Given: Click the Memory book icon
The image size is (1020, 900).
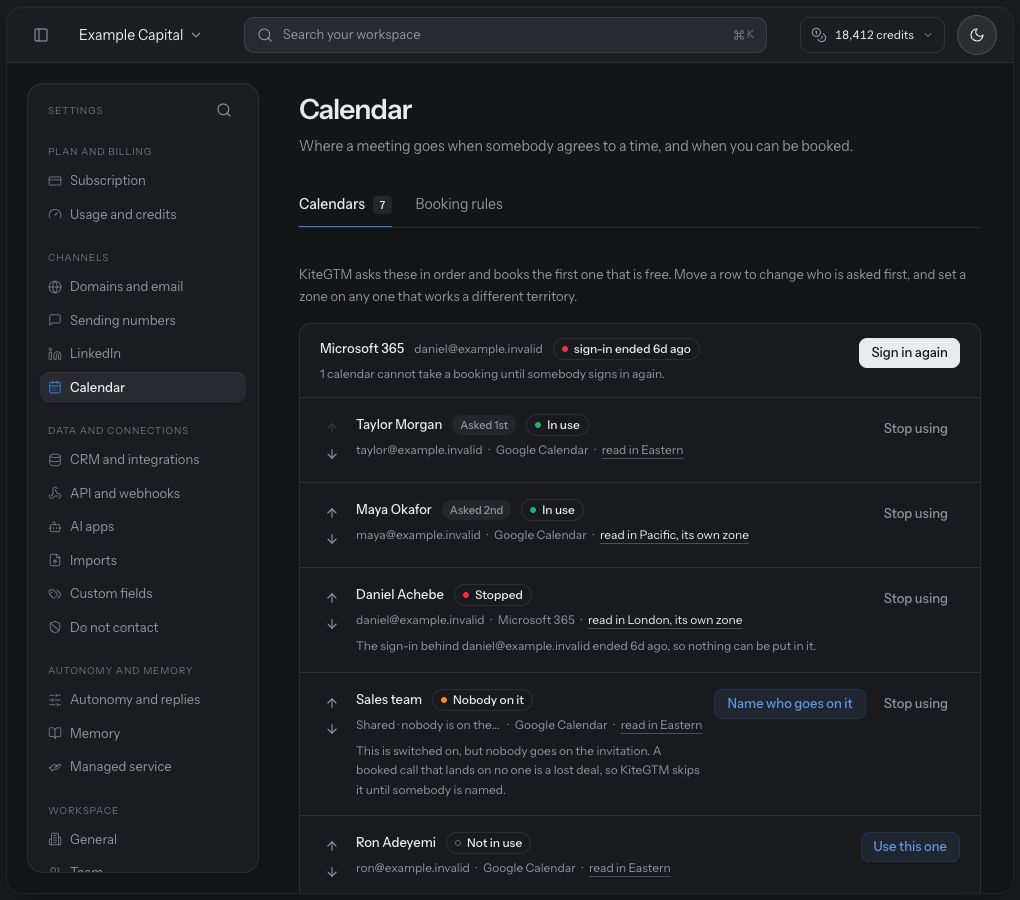Looking at the screenshot, I should [55, 733].
